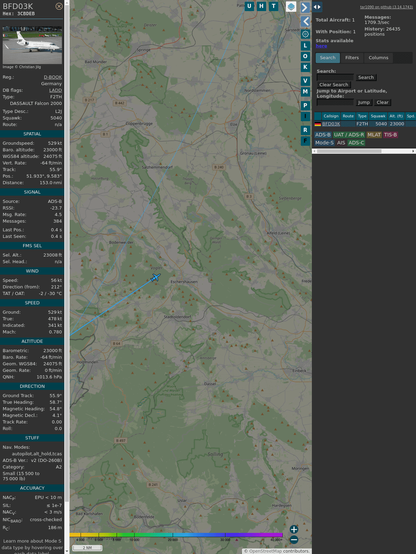The height and width of the screenshot is (554, 416).
Task: Toggle sidebar width with double-arrow button
Action: pyautogui.click(x=317, y=7)
